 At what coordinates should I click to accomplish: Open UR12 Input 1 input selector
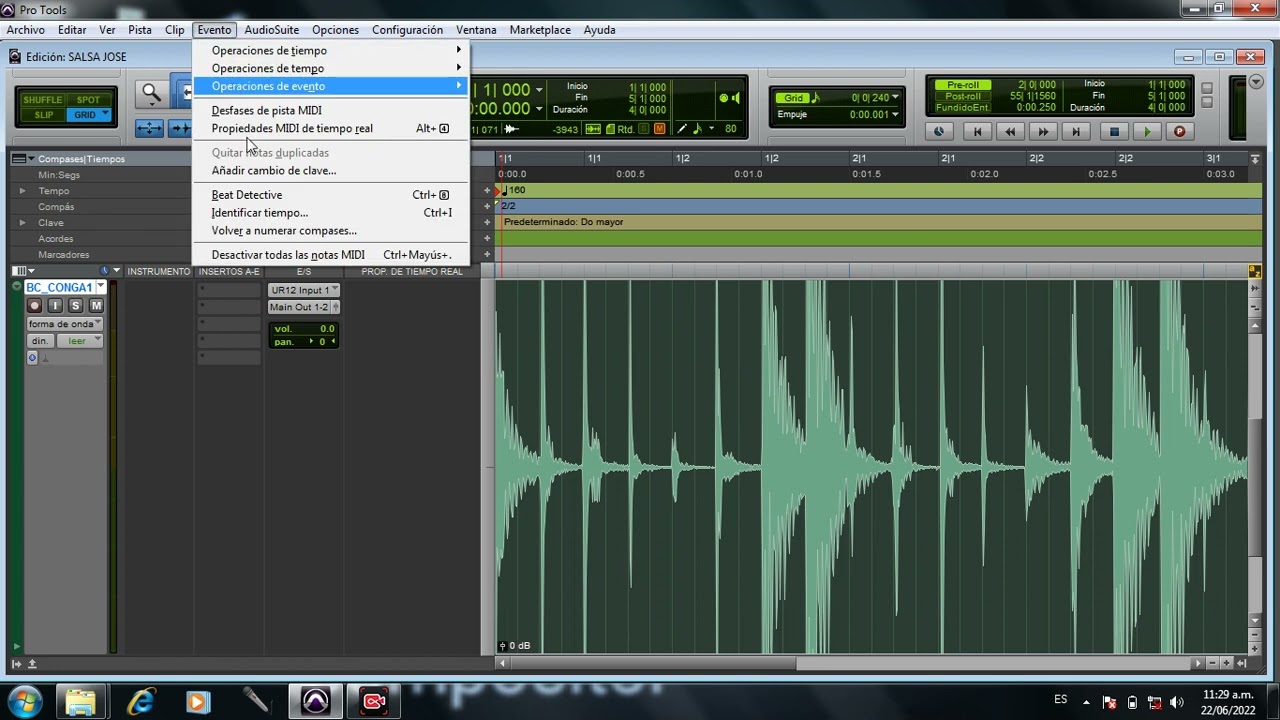tap(304, 290)
